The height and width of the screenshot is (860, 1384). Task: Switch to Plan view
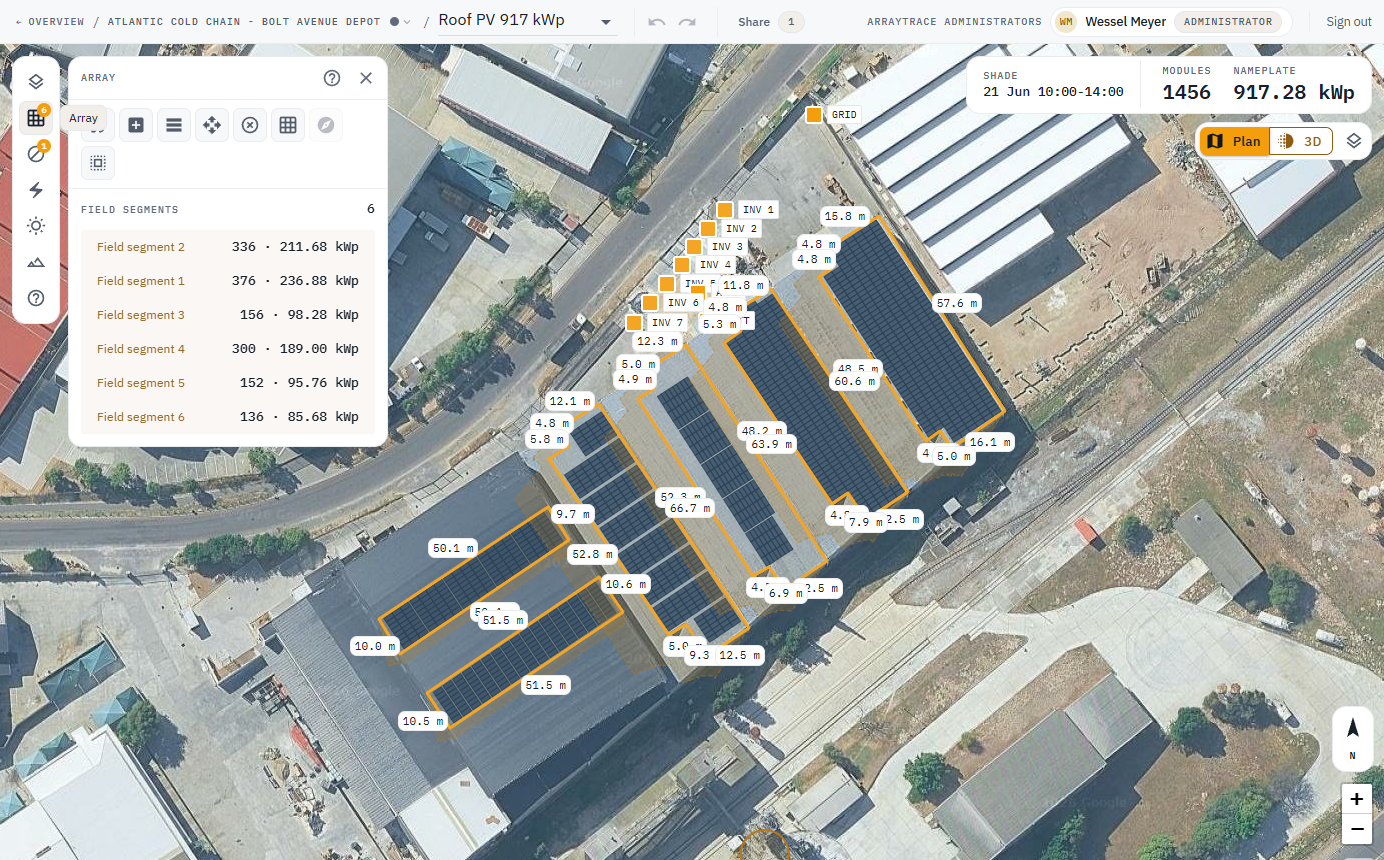coord(1235,141)
